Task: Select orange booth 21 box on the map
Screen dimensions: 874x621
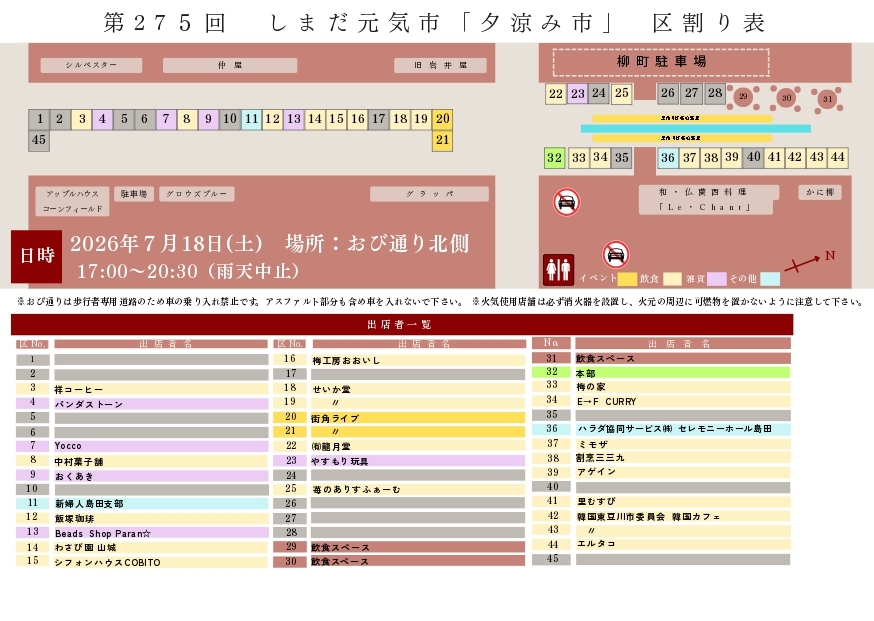Action: (443, 140)
